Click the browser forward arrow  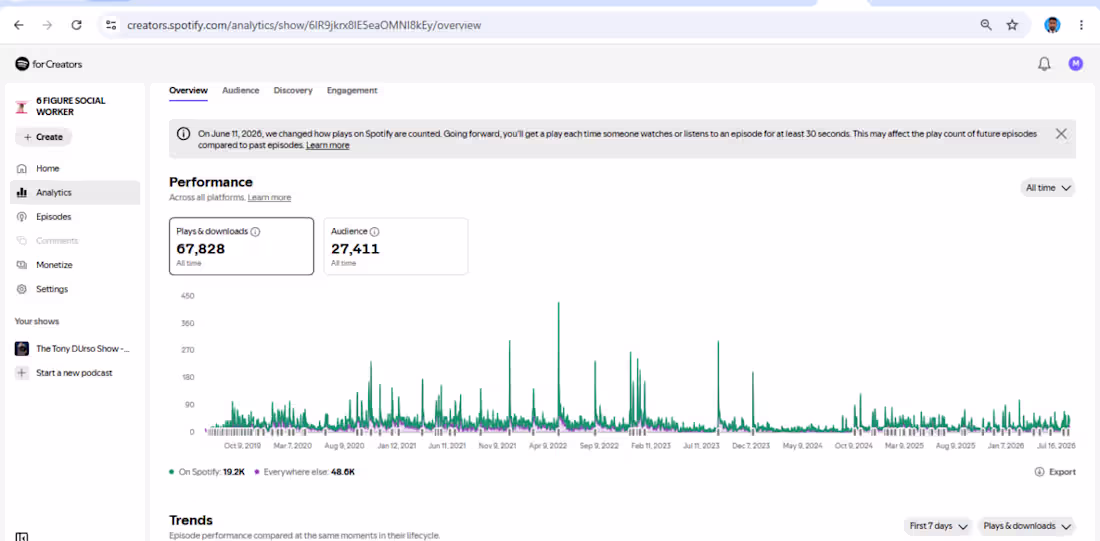[x=47, y=25]
